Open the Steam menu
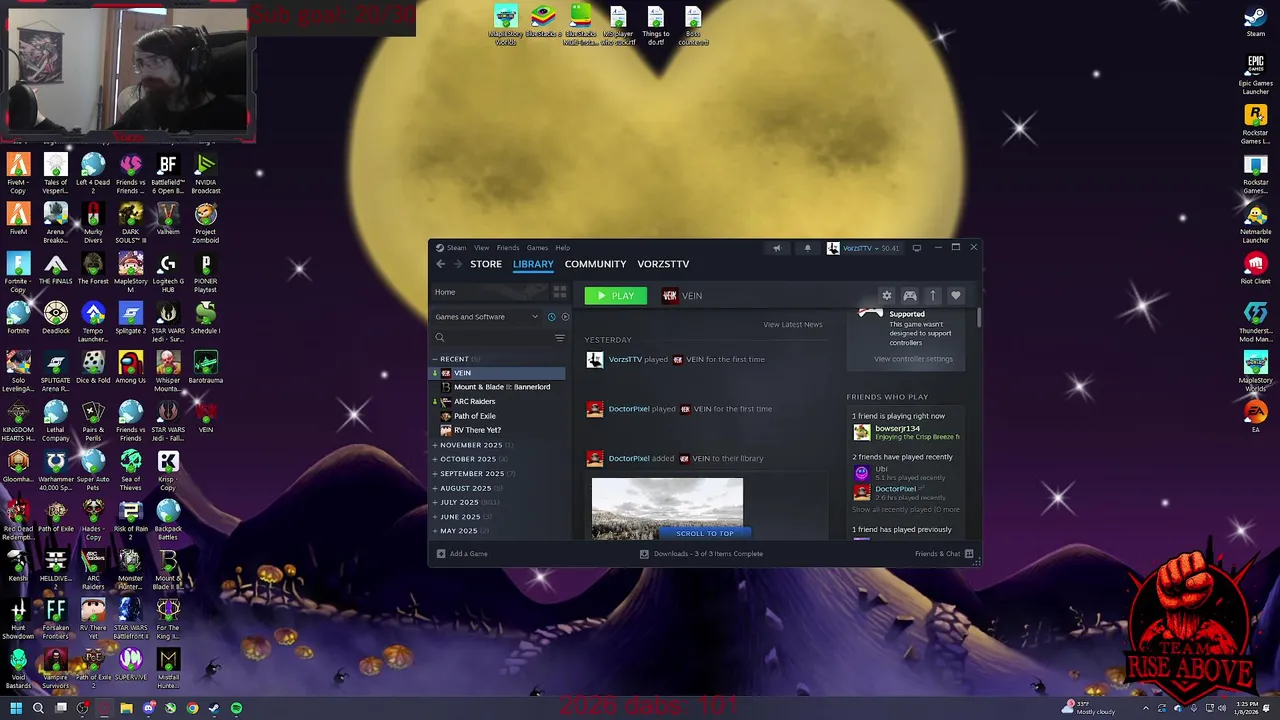This screenshot has width=1280, height=720. 456,248
